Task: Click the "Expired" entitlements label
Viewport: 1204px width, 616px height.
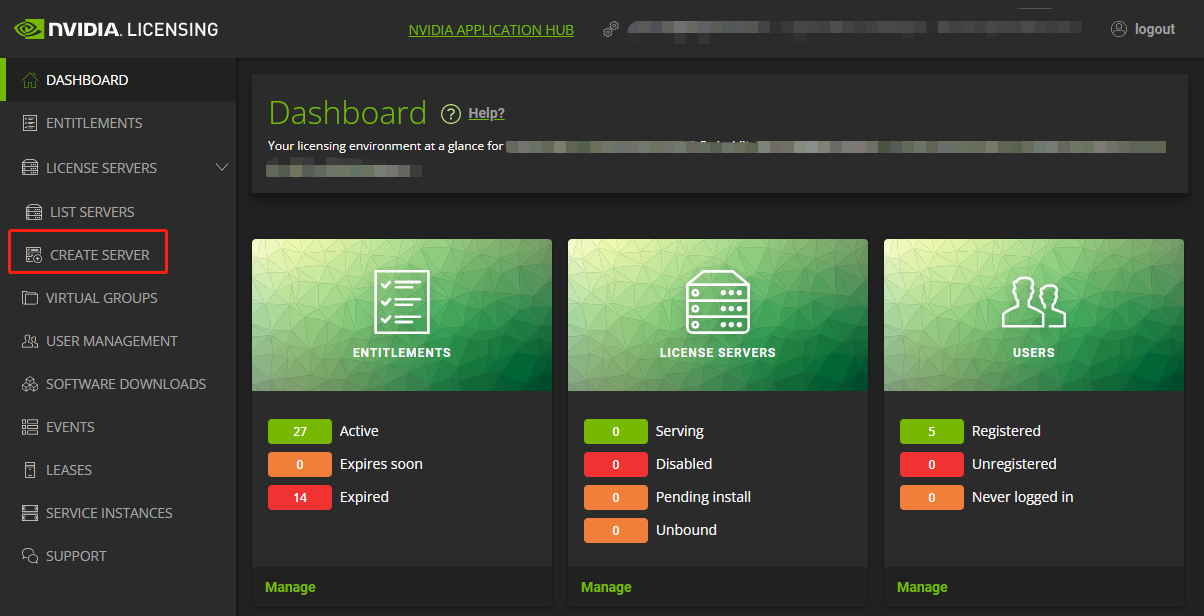Action: coord(364,497)
